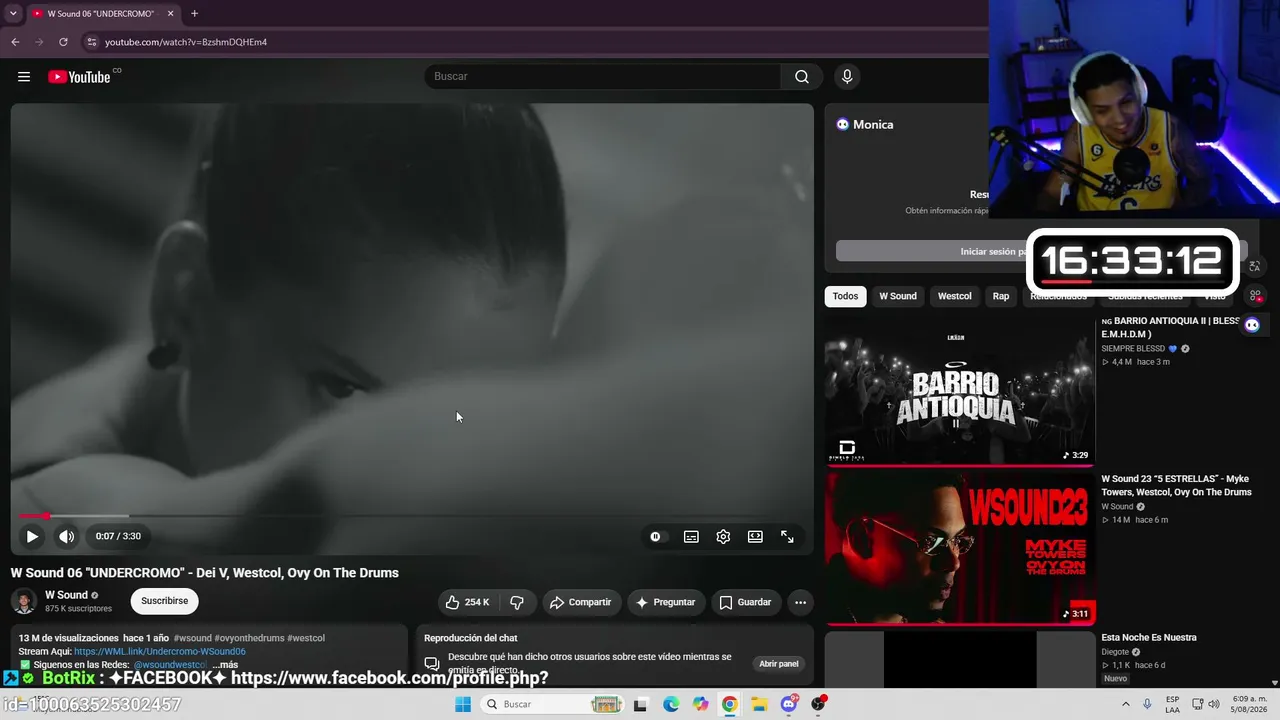This screenshot has height=720, width=1280.
Task: Open File Explorer from the taskbar
Action: (759, 704)
